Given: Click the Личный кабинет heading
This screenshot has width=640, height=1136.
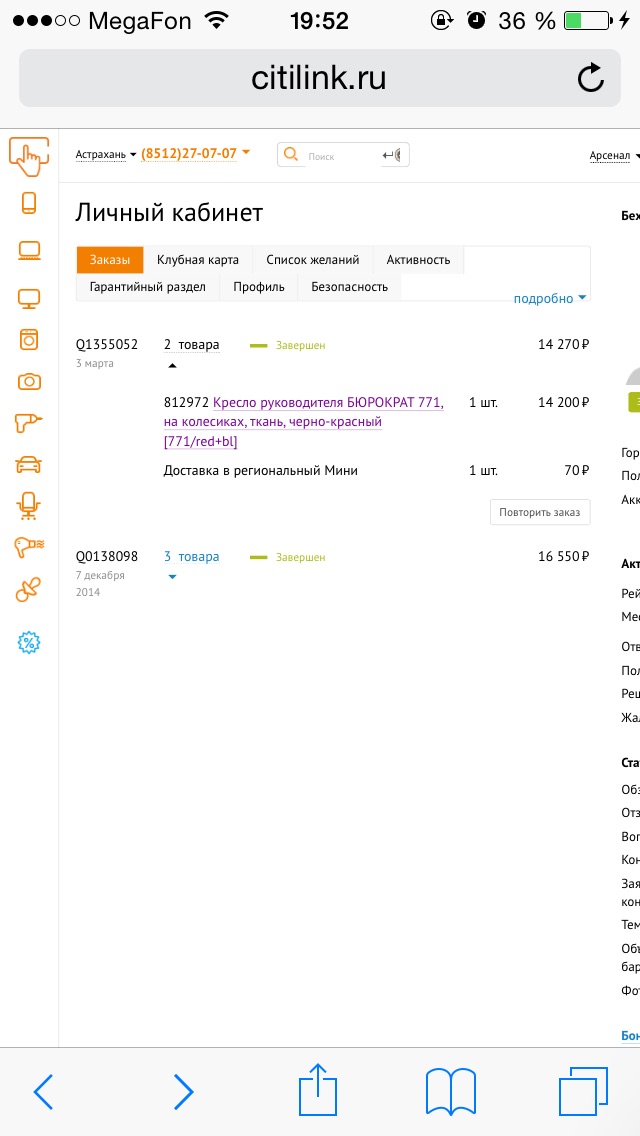Looking at the screenshot, I should (x=169, y=213).
